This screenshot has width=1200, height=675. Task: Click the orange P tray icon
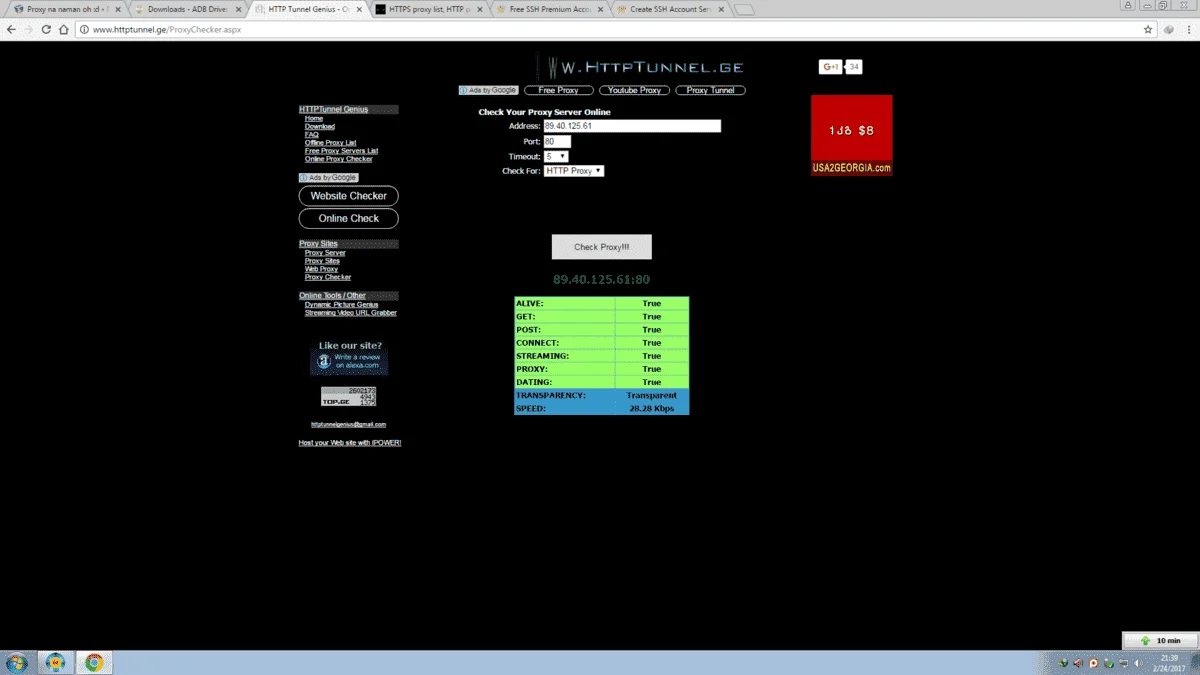1093,663
